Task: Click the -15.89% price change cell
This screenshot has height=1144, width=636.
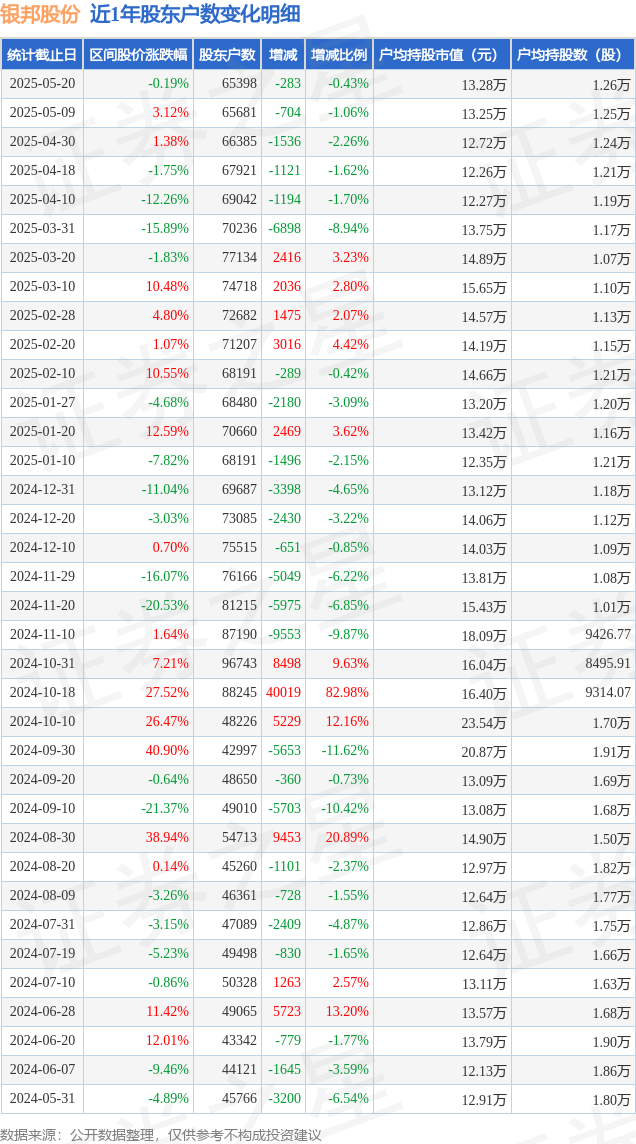Action: click(166, 229)
